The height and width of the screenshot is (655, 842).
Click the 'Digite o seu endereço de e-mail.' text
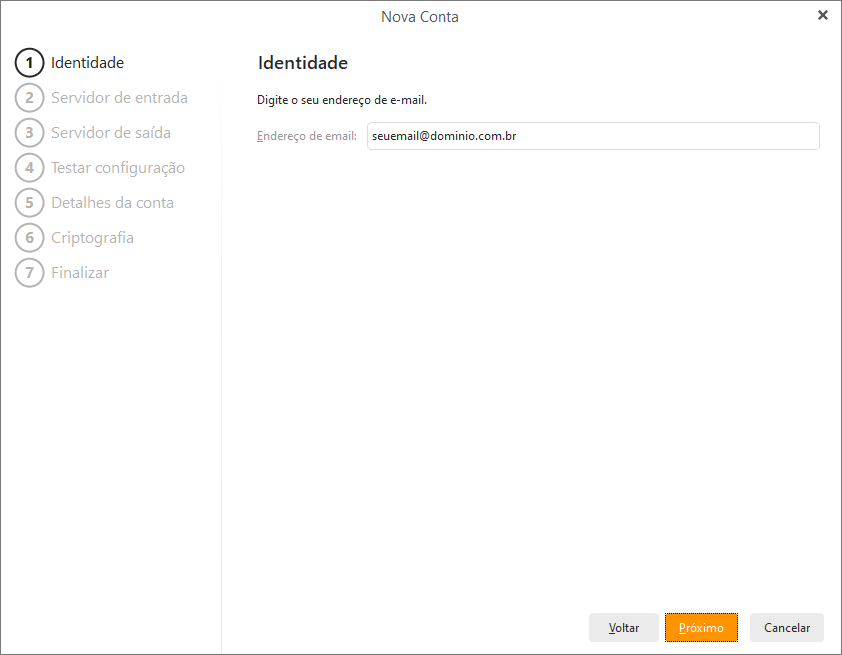[342, 100]
